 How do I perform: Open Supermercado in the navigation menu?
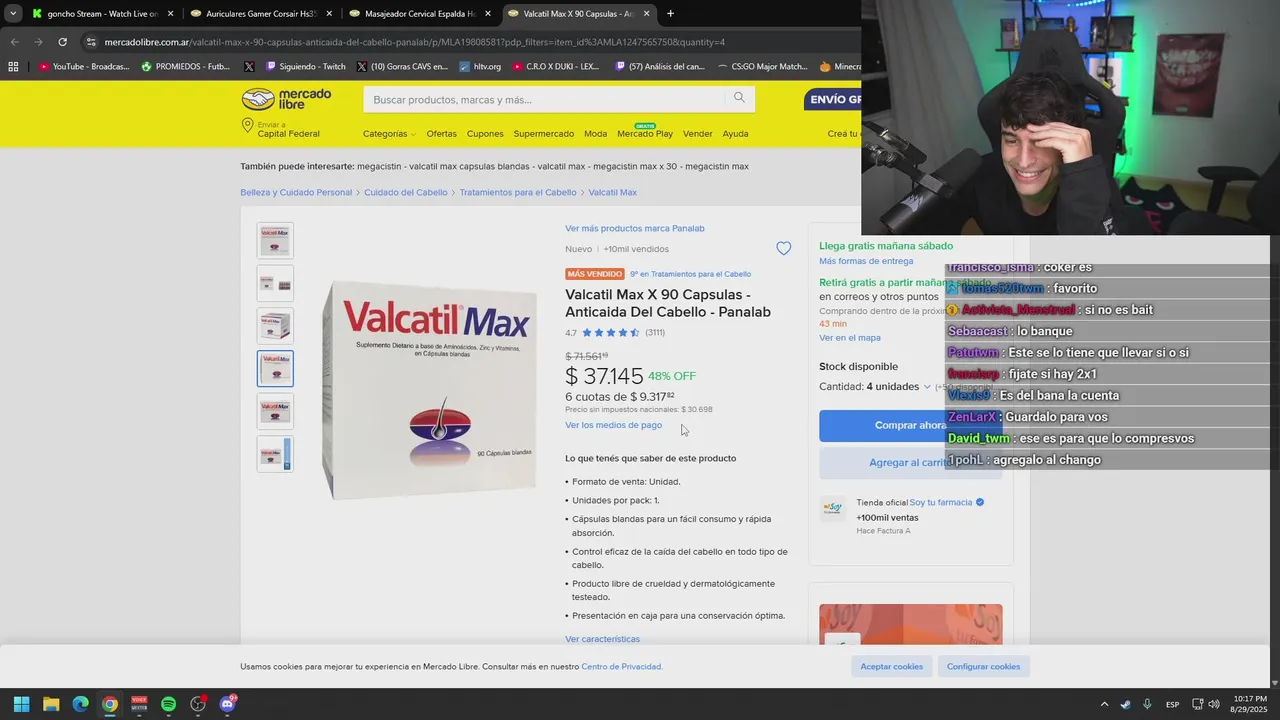[x=544, y=134]
